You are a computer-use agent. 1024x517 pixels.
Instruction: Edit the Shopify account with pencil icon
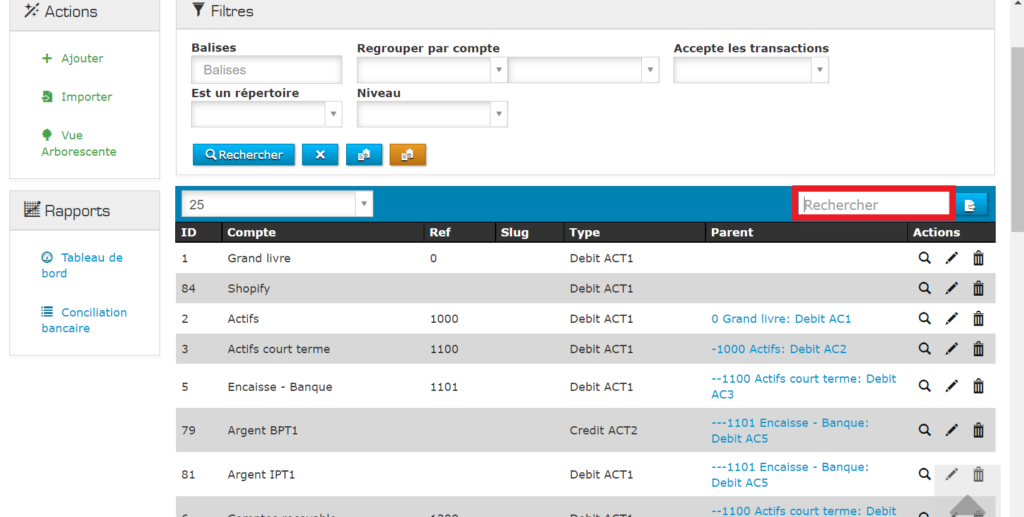951,288
